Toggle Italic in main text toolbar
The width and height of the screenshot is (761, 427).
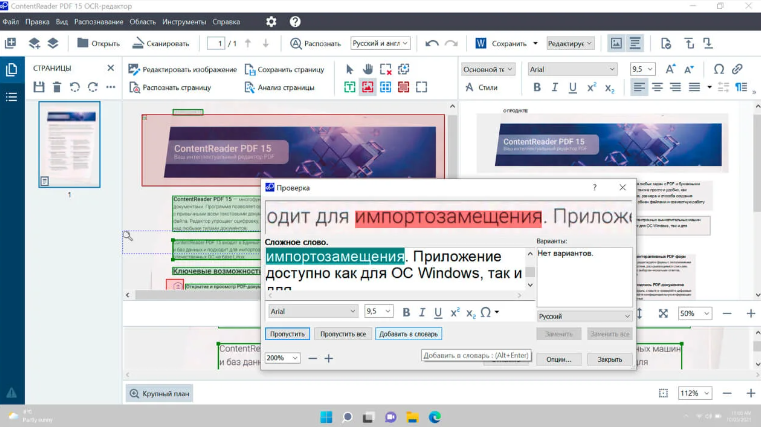tap(555, 87)
